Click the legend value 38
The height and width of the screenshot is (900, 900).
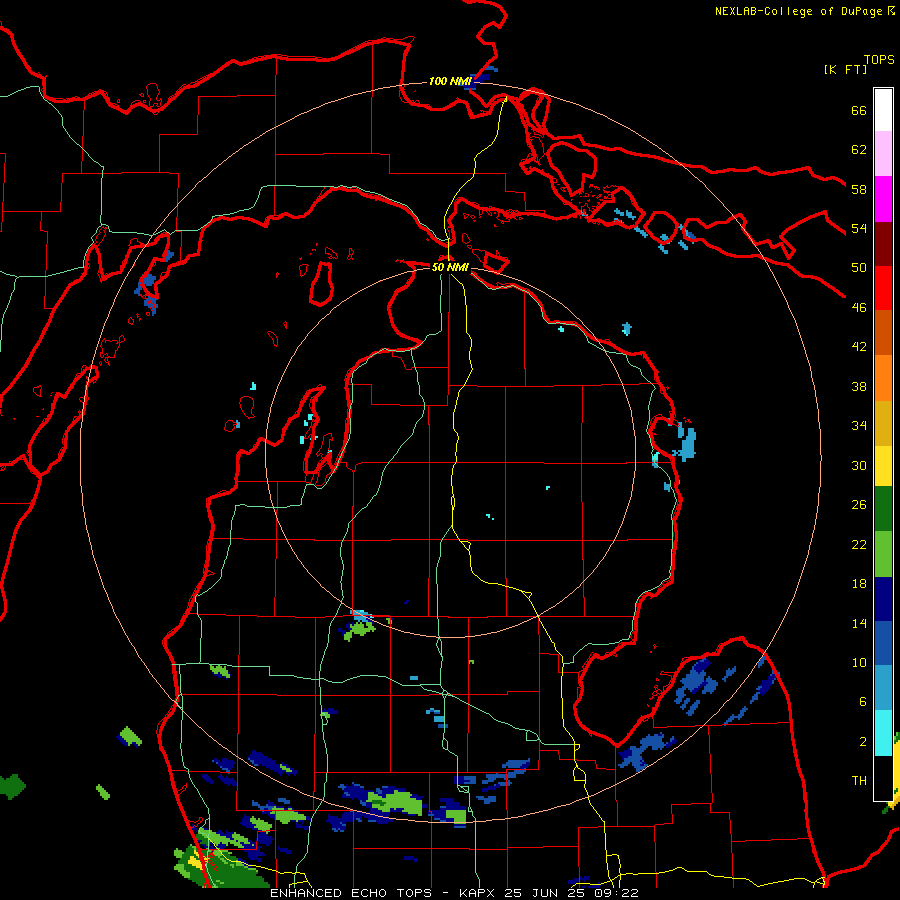(x=859, y=386)
